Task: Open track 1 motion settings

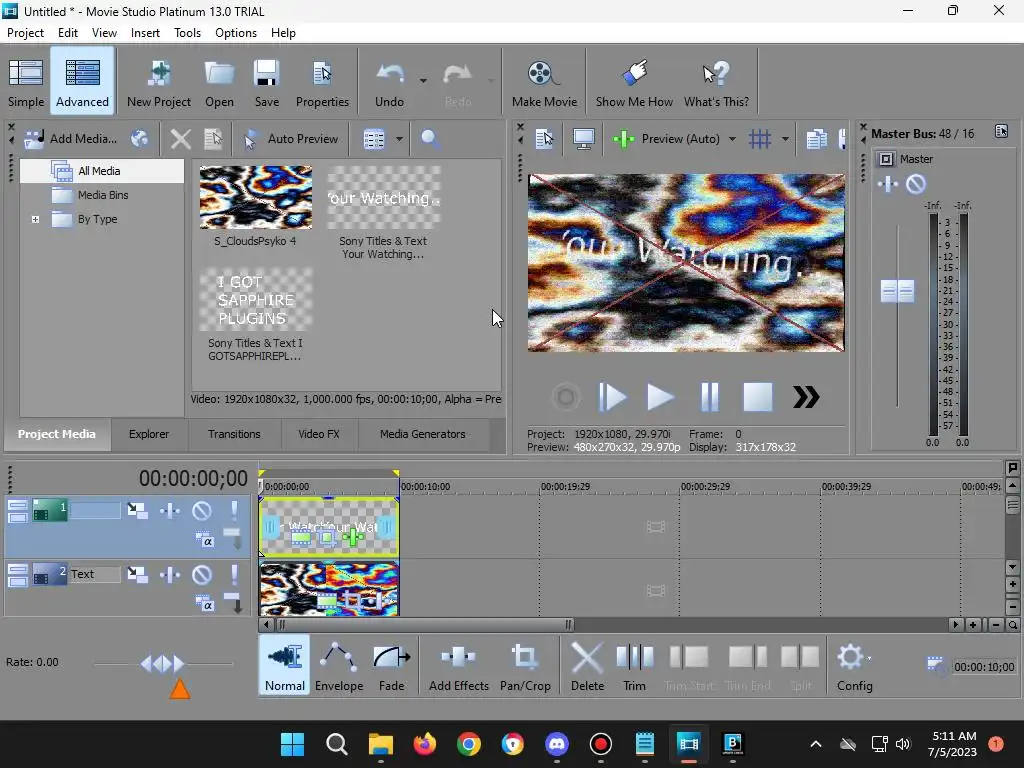Action: pyautogui.click(x=137, y=510)
